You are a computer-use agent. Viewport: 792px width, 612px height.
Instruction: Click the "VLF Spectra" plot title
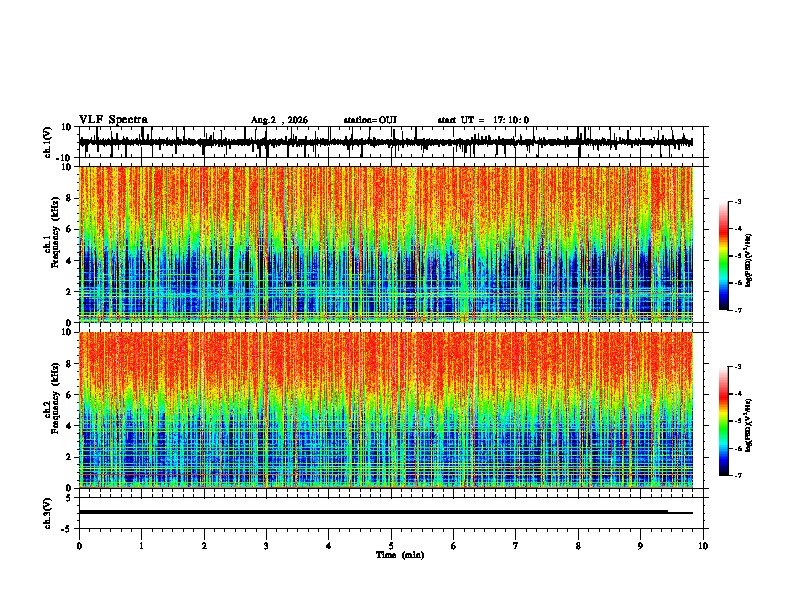(x=113, y=120)
